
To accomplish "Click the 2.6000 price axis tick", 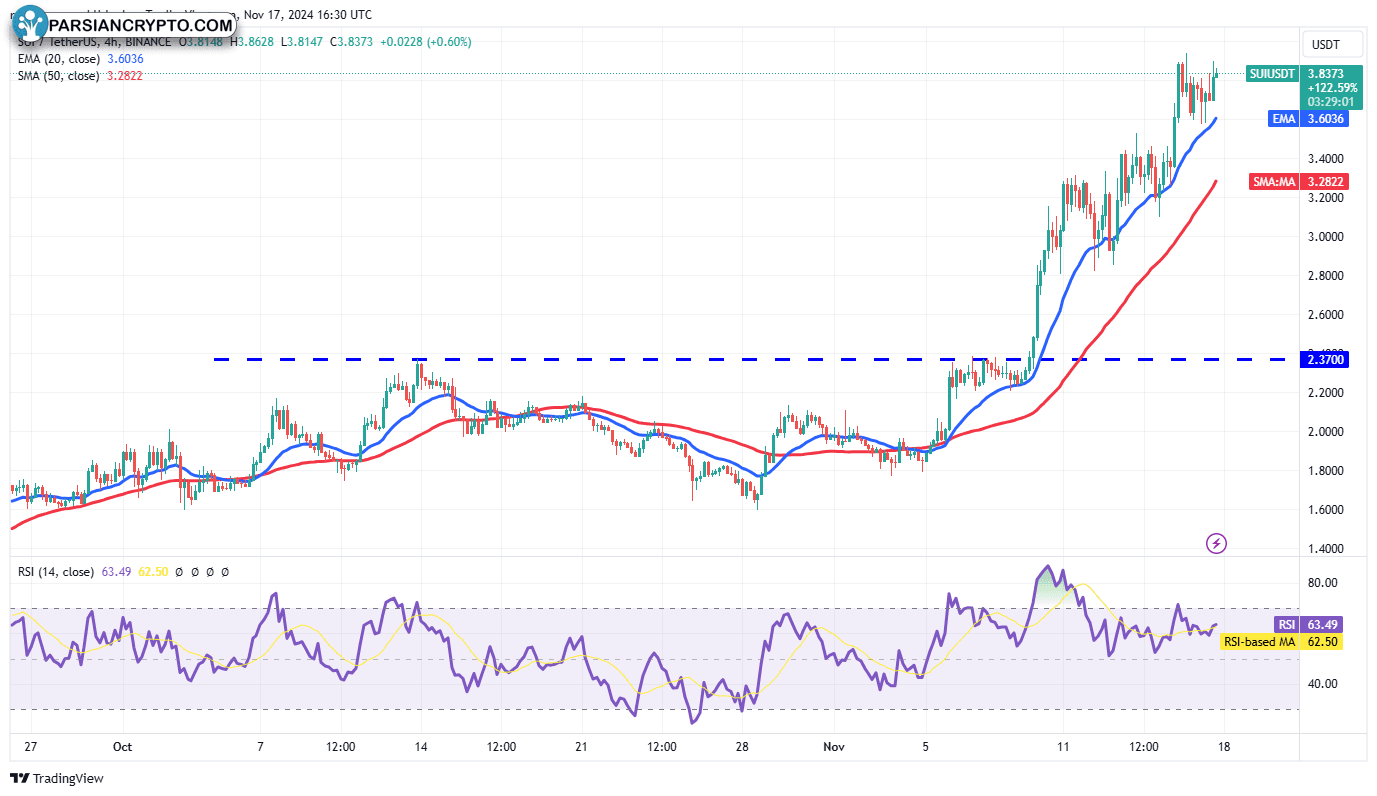I will click(x=1324, y=315).
